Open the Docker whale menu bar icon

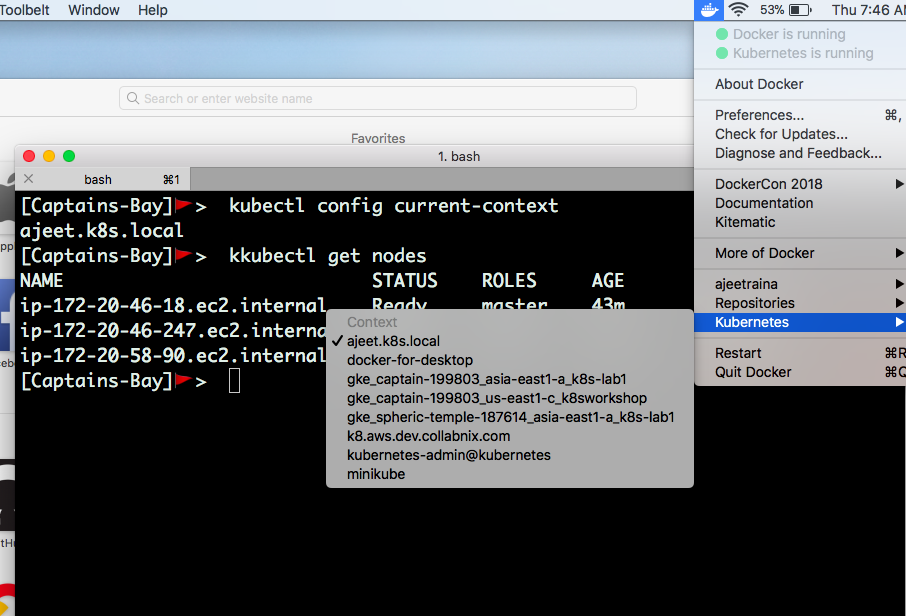point(708,10)
